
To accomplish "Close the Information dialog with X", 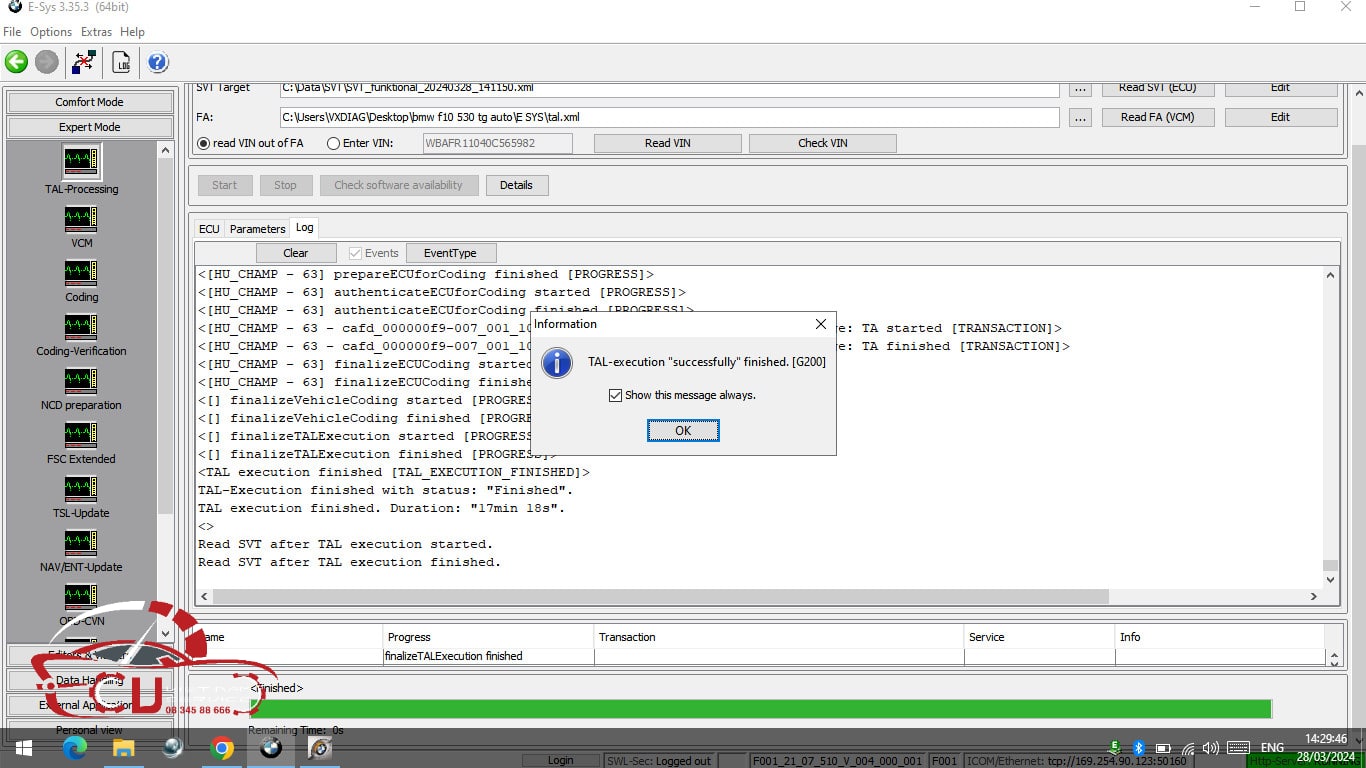I will pyautogui.click(x=821, y=324).
